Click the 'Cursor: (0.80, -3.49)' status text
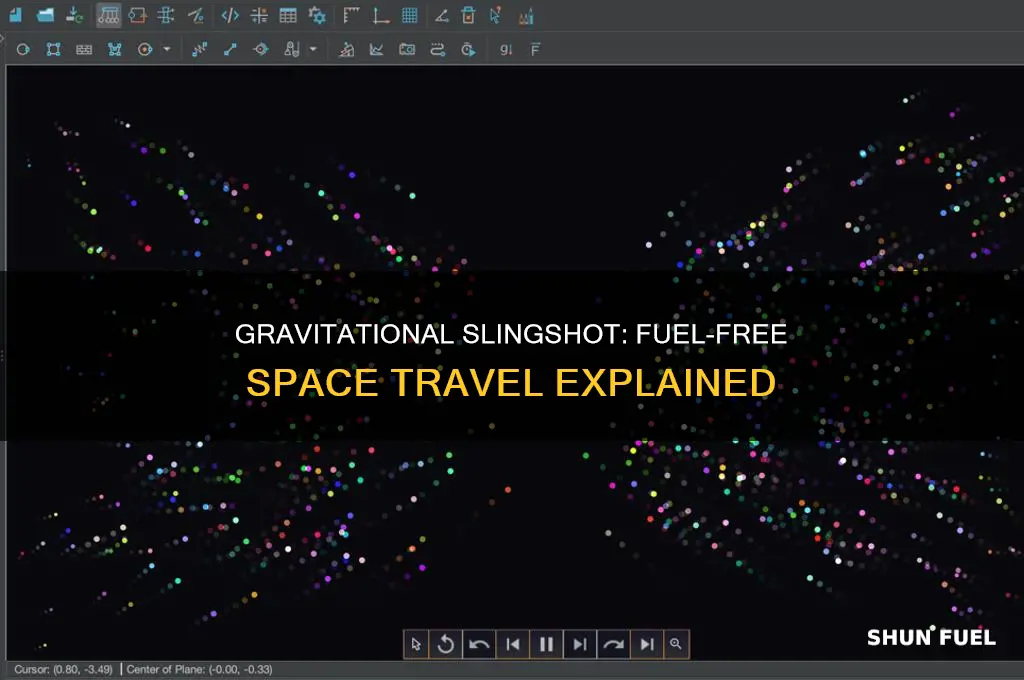The width and height of the screenshot is (1024, 680). click(x=63, y=670)
